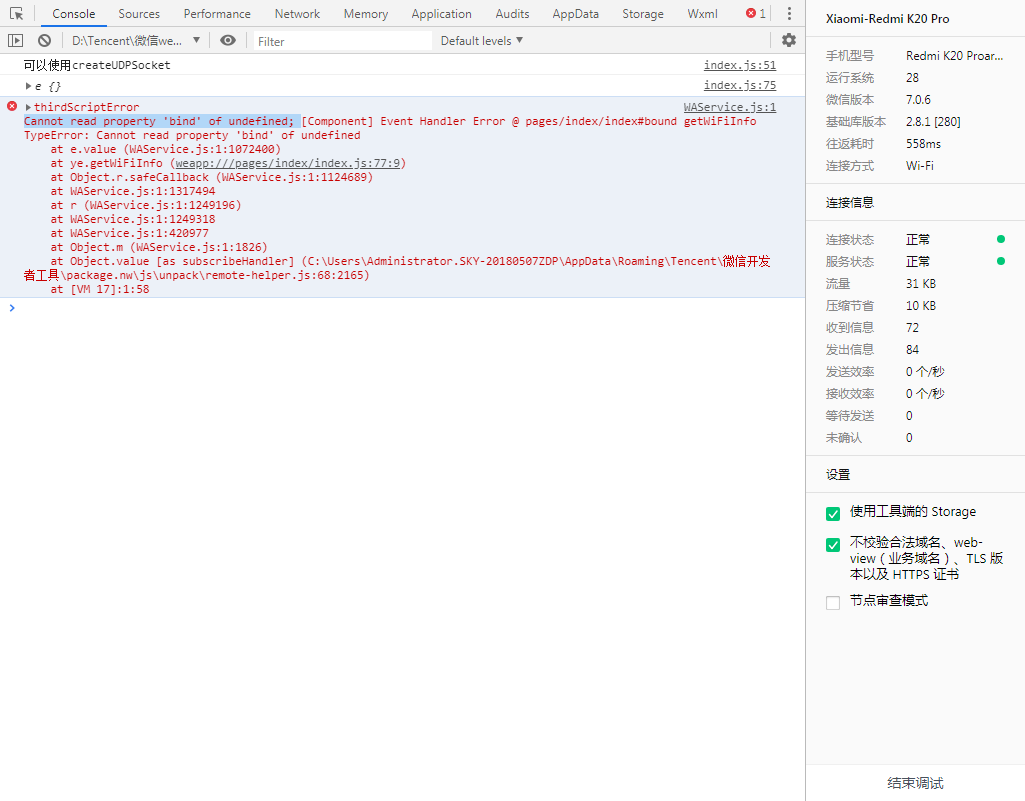Click the eye live expression icon
Screen dimensions: 1025x801
(228, 41)
